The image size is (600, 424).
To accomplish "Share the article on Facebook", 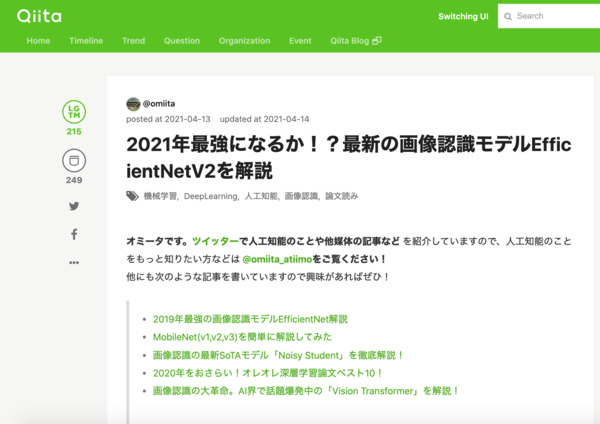I will 74,234.
